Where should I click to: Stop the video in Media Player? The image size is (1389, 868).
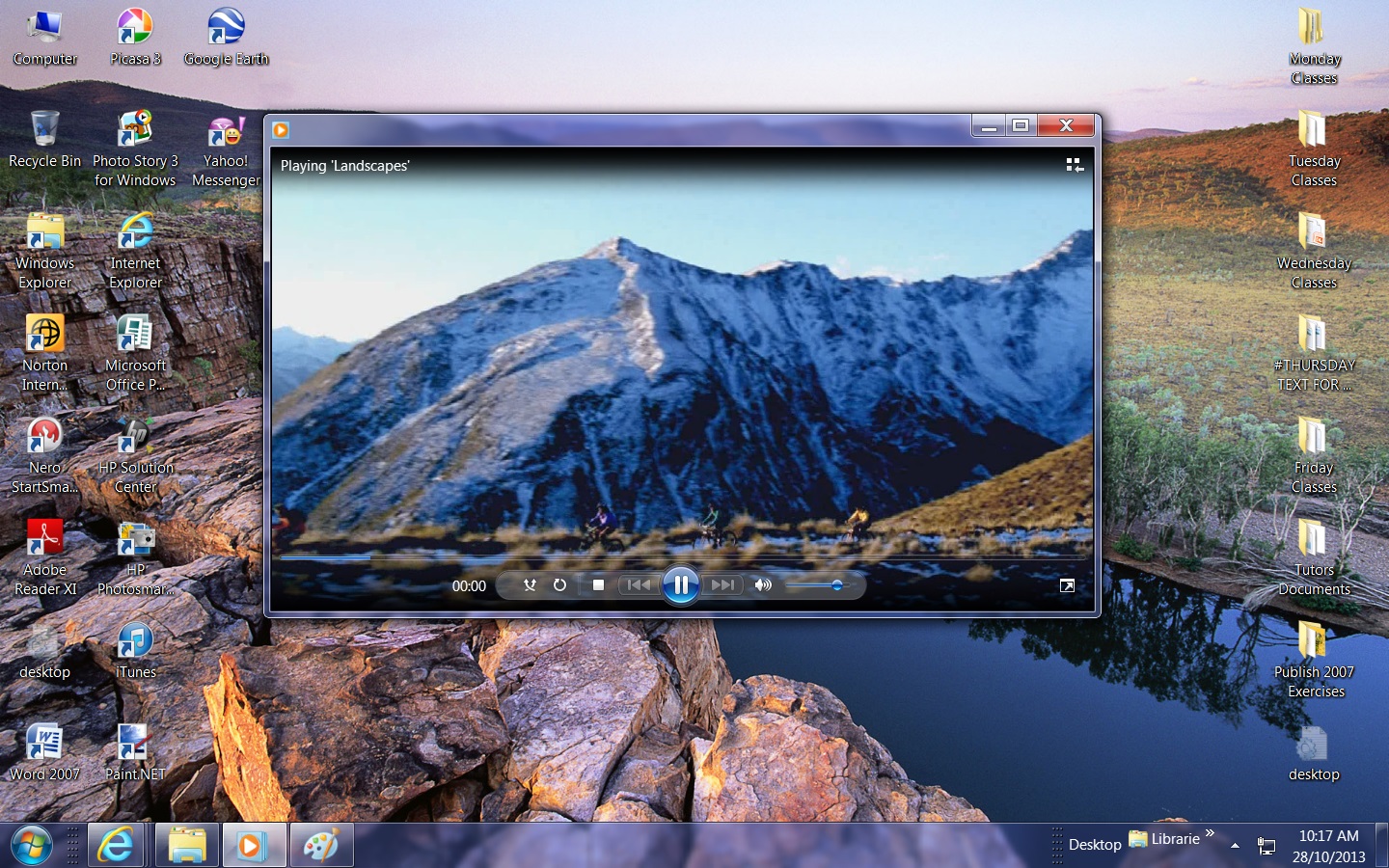(x=598, y=585)
